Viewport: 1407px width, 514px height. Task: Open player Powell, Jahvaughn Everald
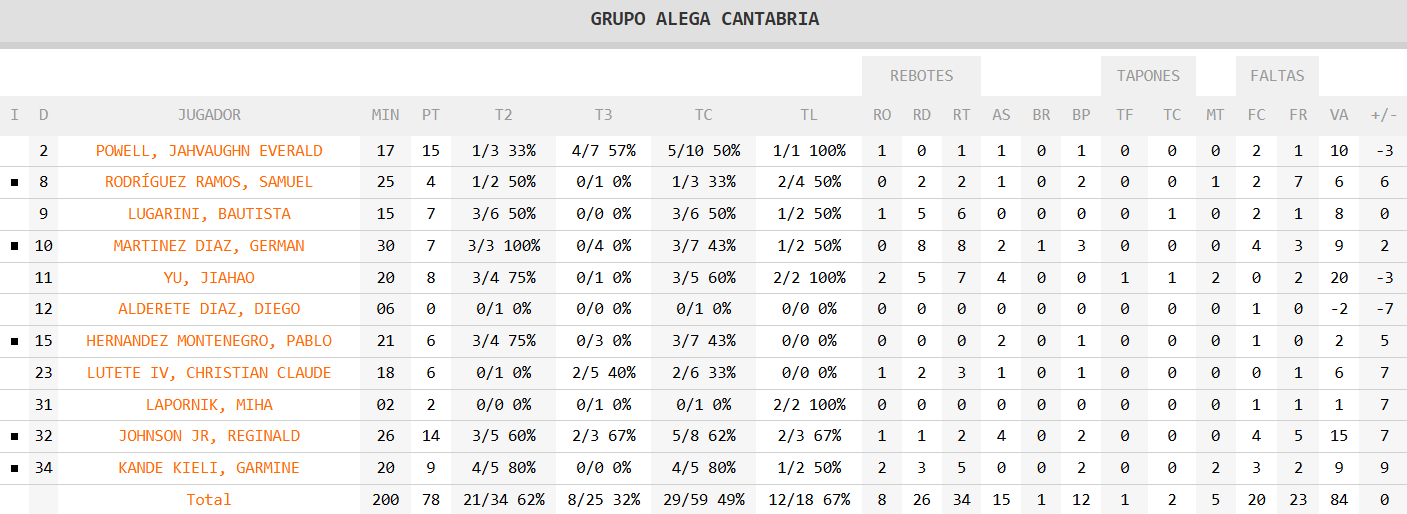pyautogui.click(x=209, y=151)
